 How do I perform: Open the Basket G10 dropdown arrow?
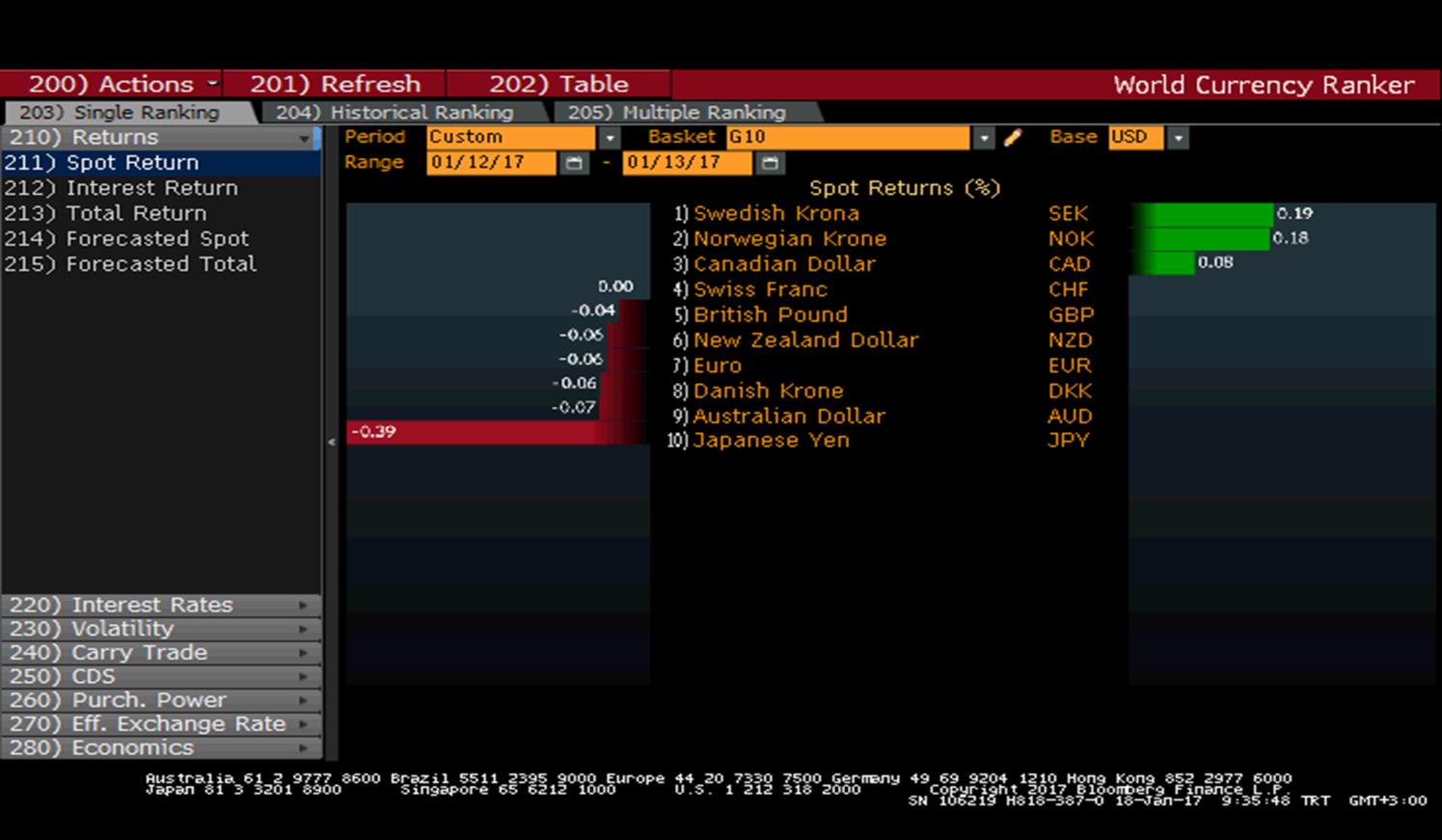click(x=983, y=138)
